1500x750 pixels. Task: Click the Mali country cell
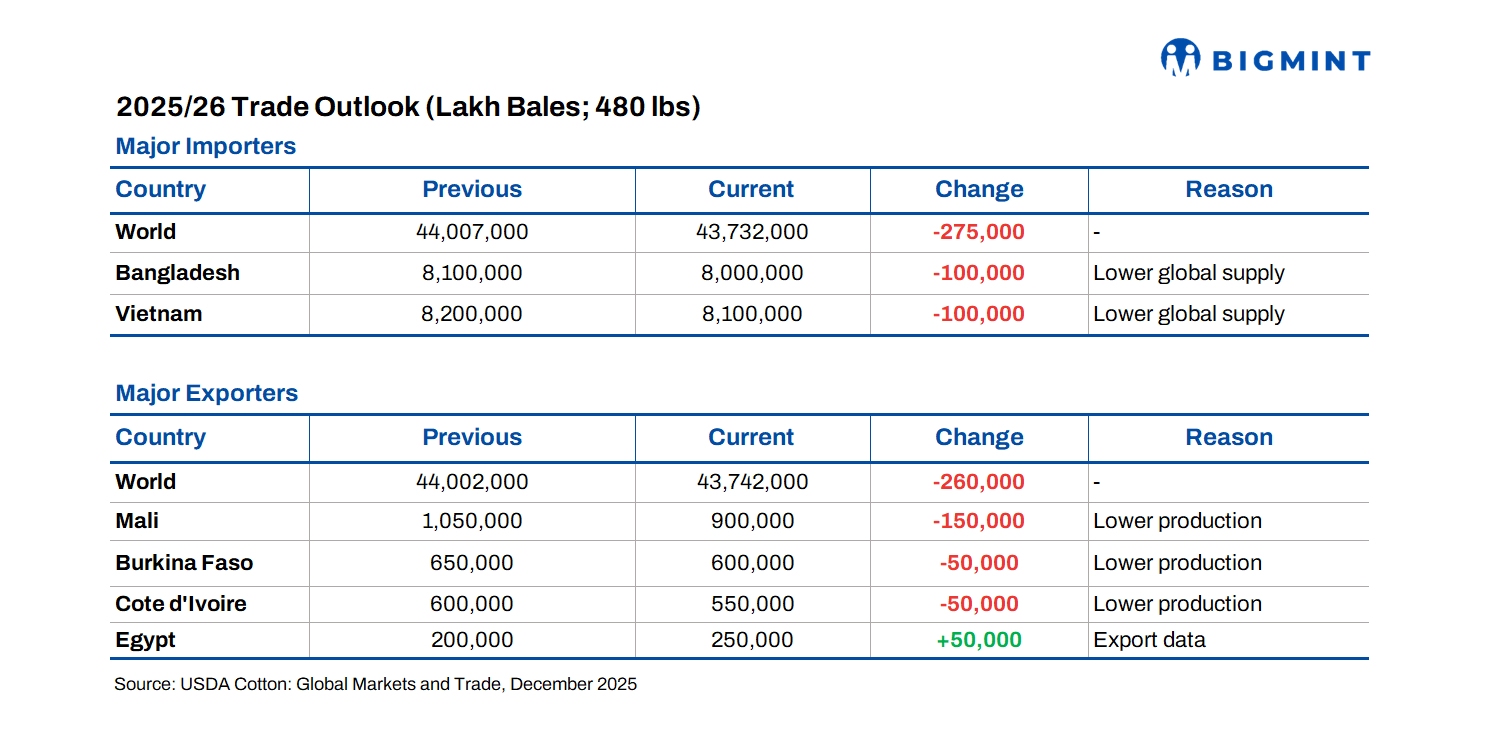(x=137, y=521)
